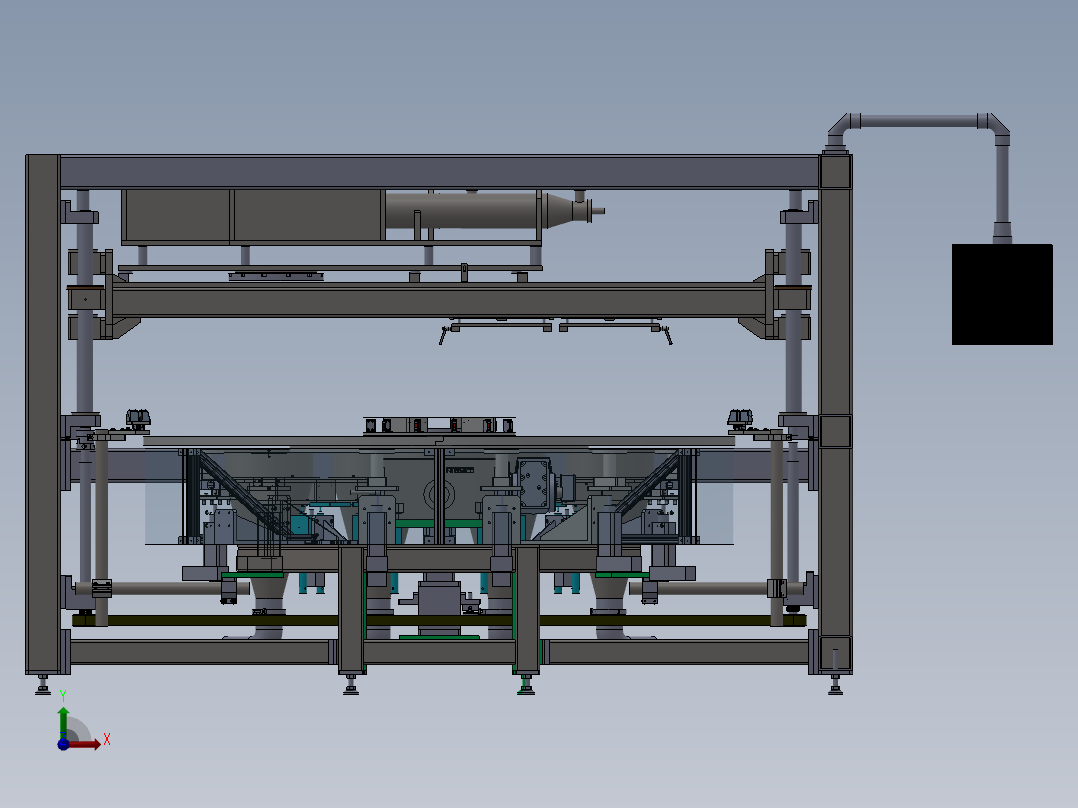Select the left vertical frame column
Screen dimensions: 1078x808
point(43,414)
